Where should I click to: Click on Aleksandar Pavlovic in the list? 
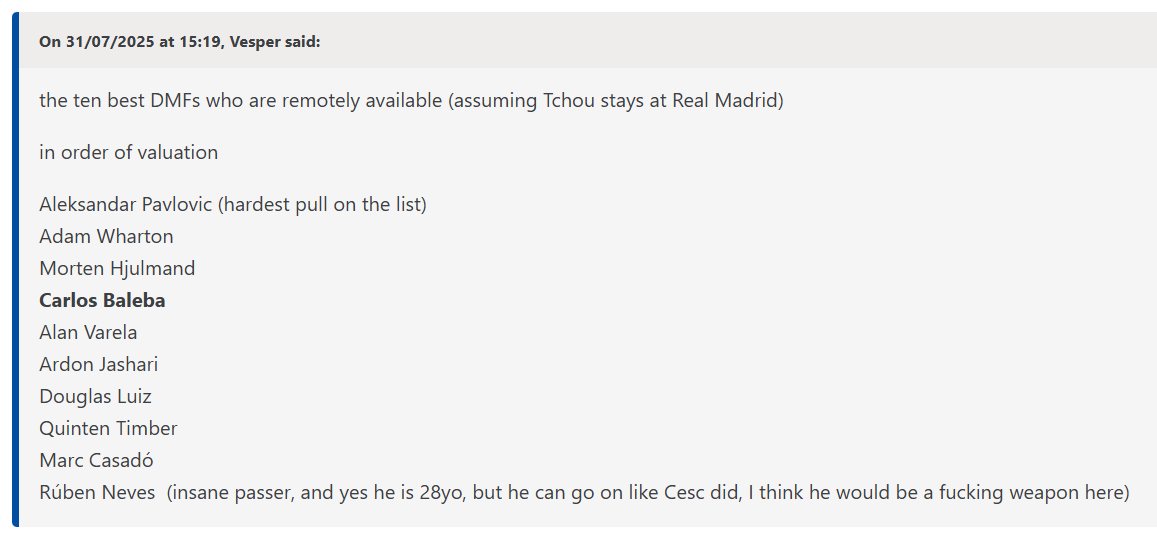125,205
